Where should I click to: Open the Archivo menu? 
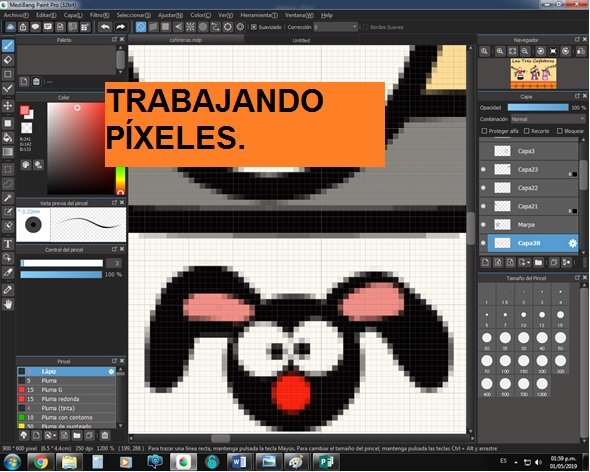tap(16, 15)
